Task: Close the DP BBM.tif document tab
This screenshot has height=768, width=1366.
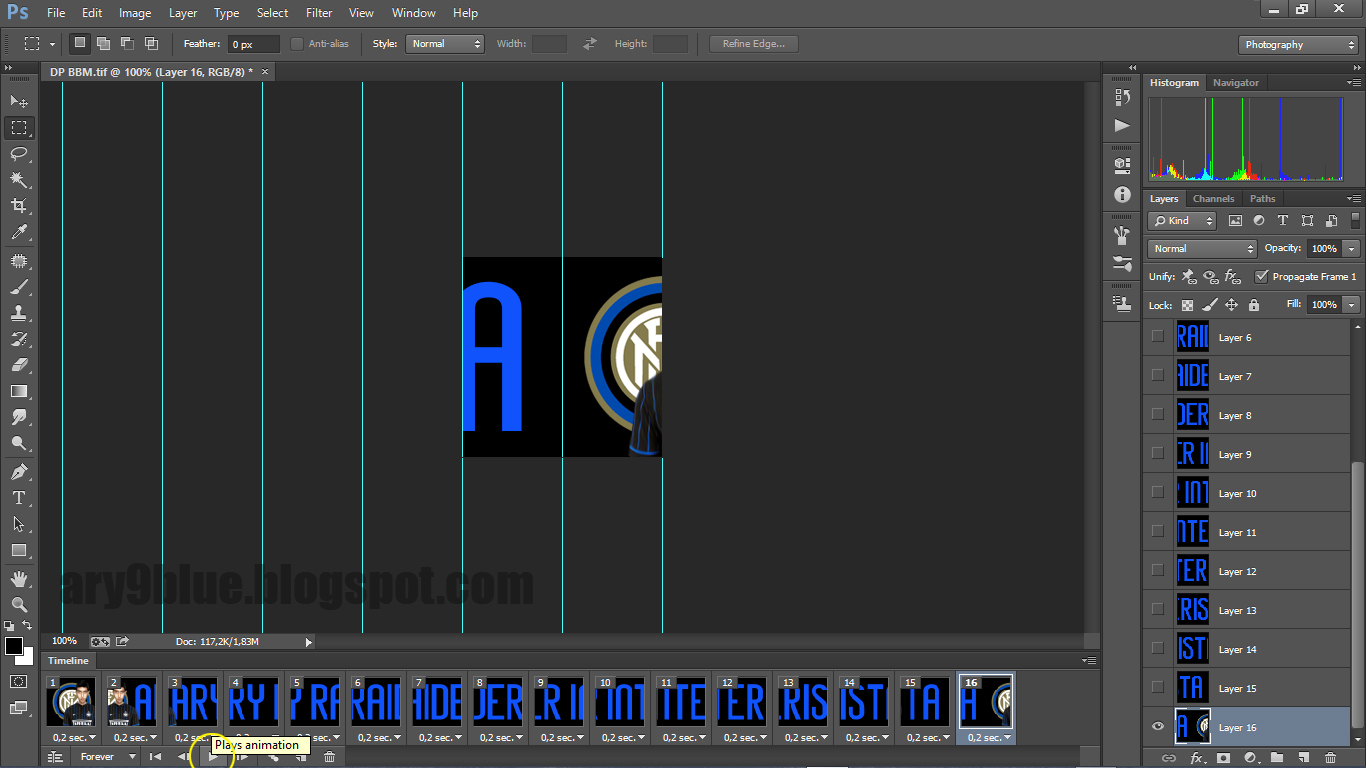Action: pos(265,72)
